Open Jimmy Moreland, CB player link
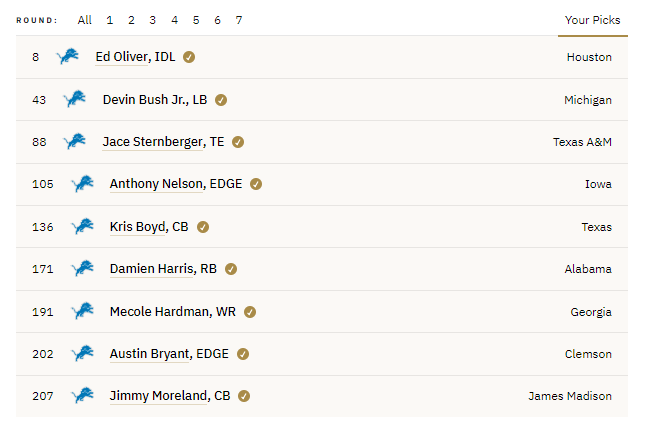The height and width of the screenshot is (425, 645). point(170,396)
